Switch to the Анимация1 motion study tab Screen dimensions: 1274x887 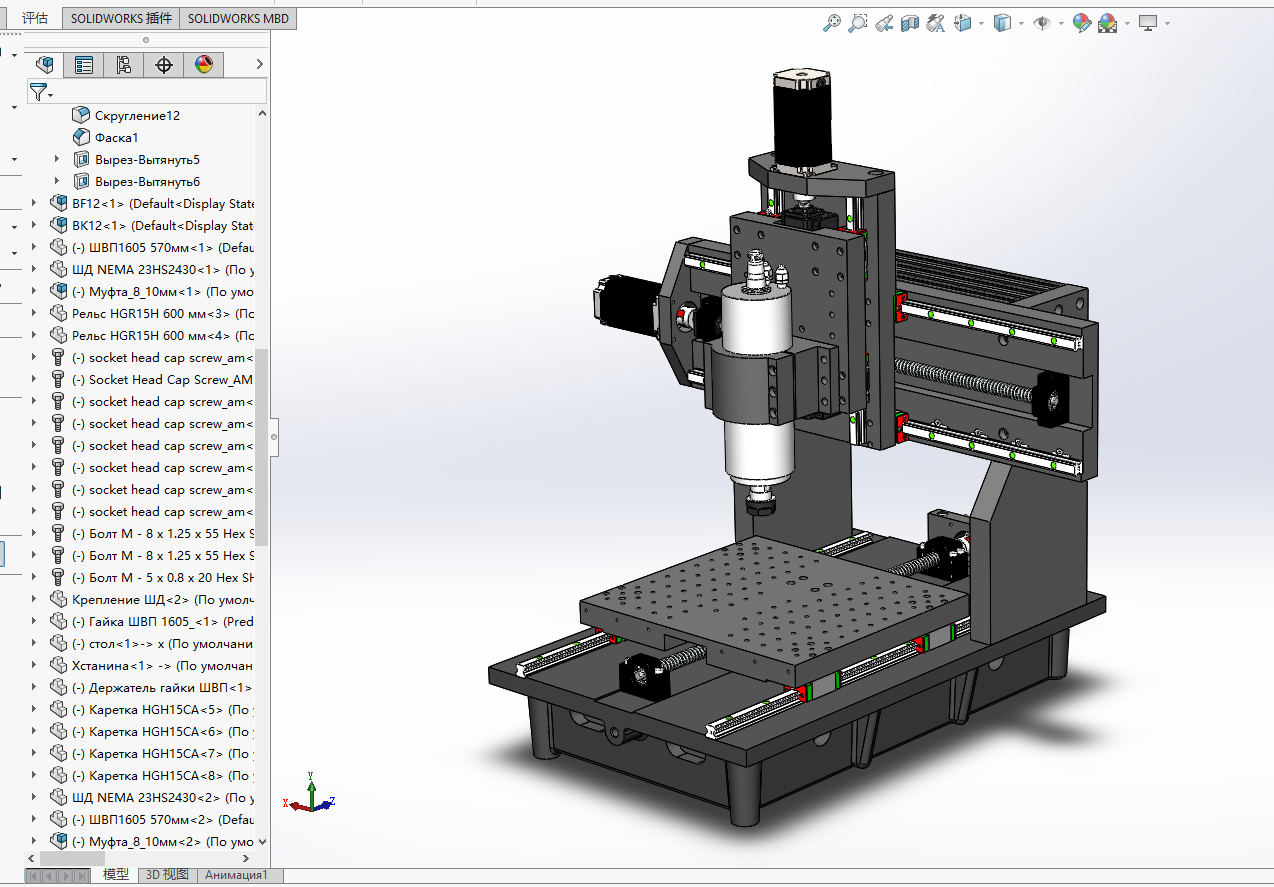coord(236,875)
